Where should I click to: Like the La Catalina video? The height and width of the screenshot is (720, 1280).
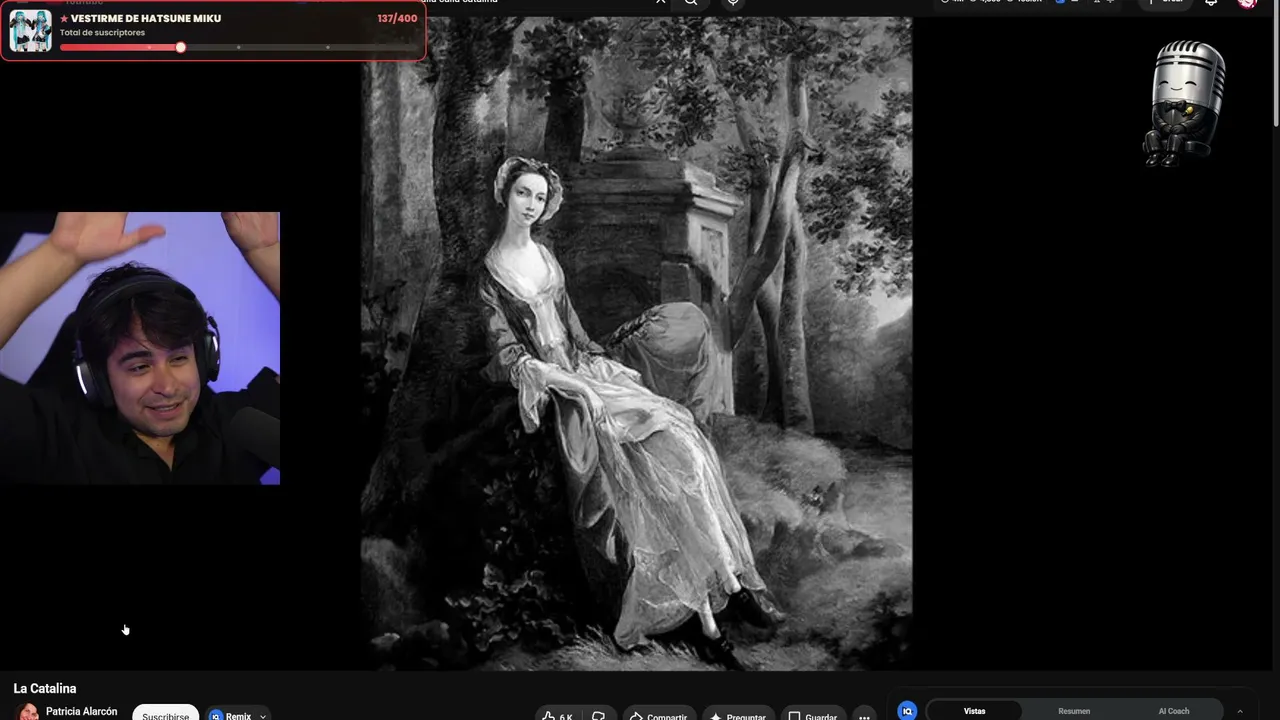pyautogui.click(x=558, y=715)
